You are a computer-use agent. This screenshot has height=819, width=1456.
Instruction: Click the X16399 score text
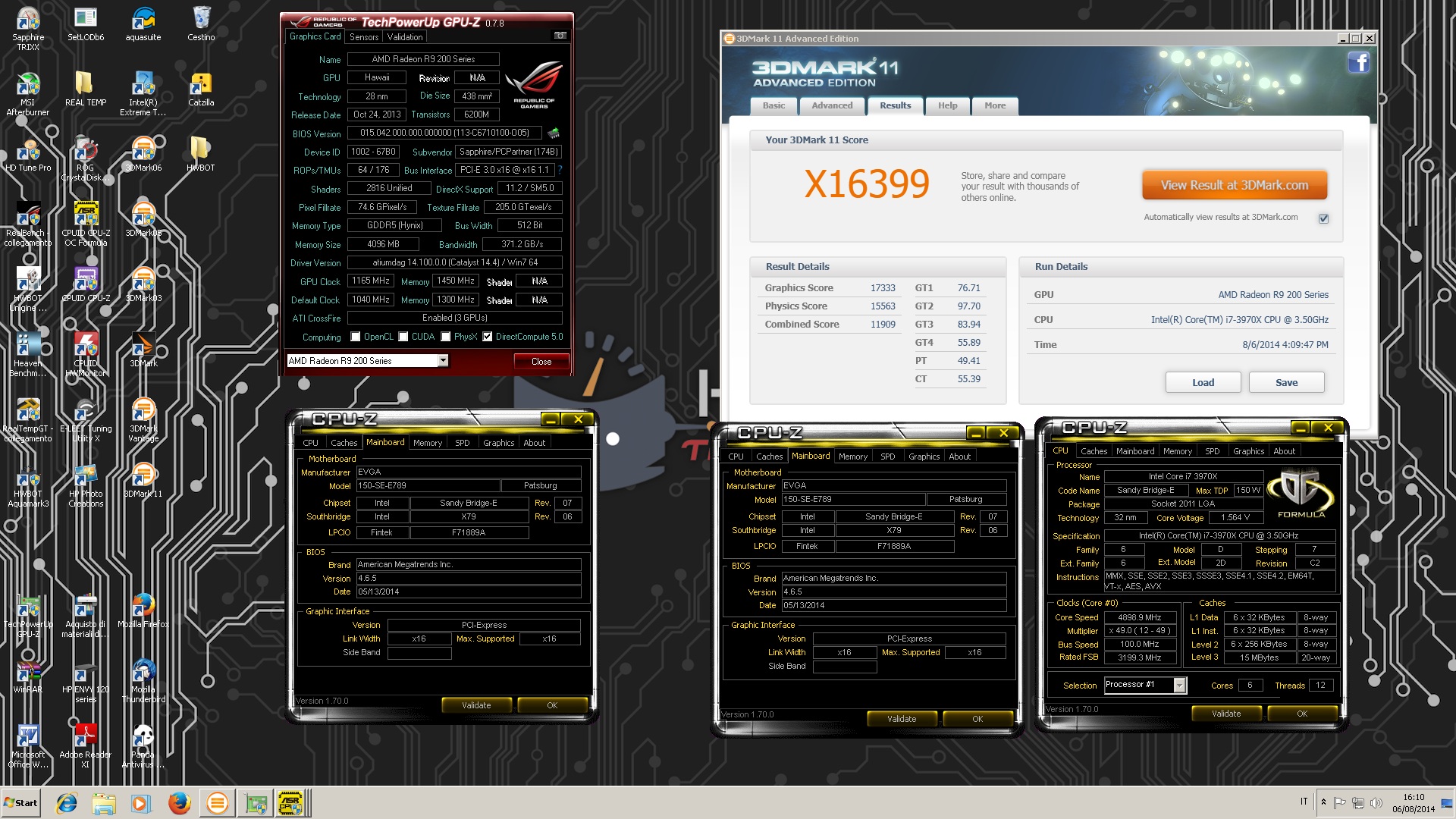[x=867, y=184]
